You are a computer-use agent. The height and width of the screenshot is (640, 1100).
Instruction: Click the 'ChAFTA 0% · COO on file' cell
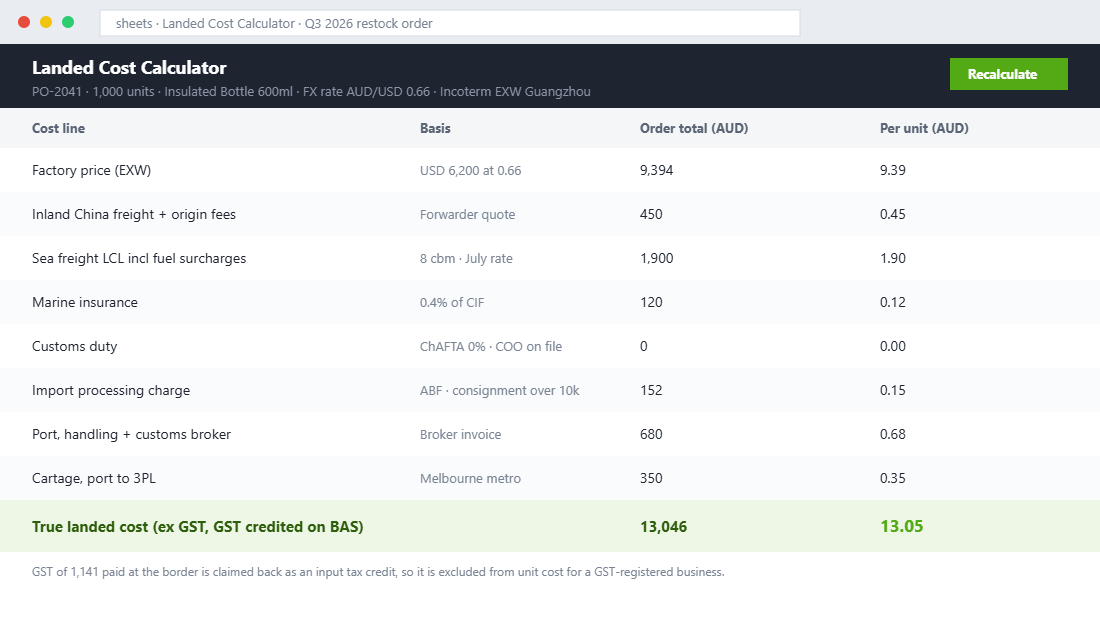(x=490, y=347)
